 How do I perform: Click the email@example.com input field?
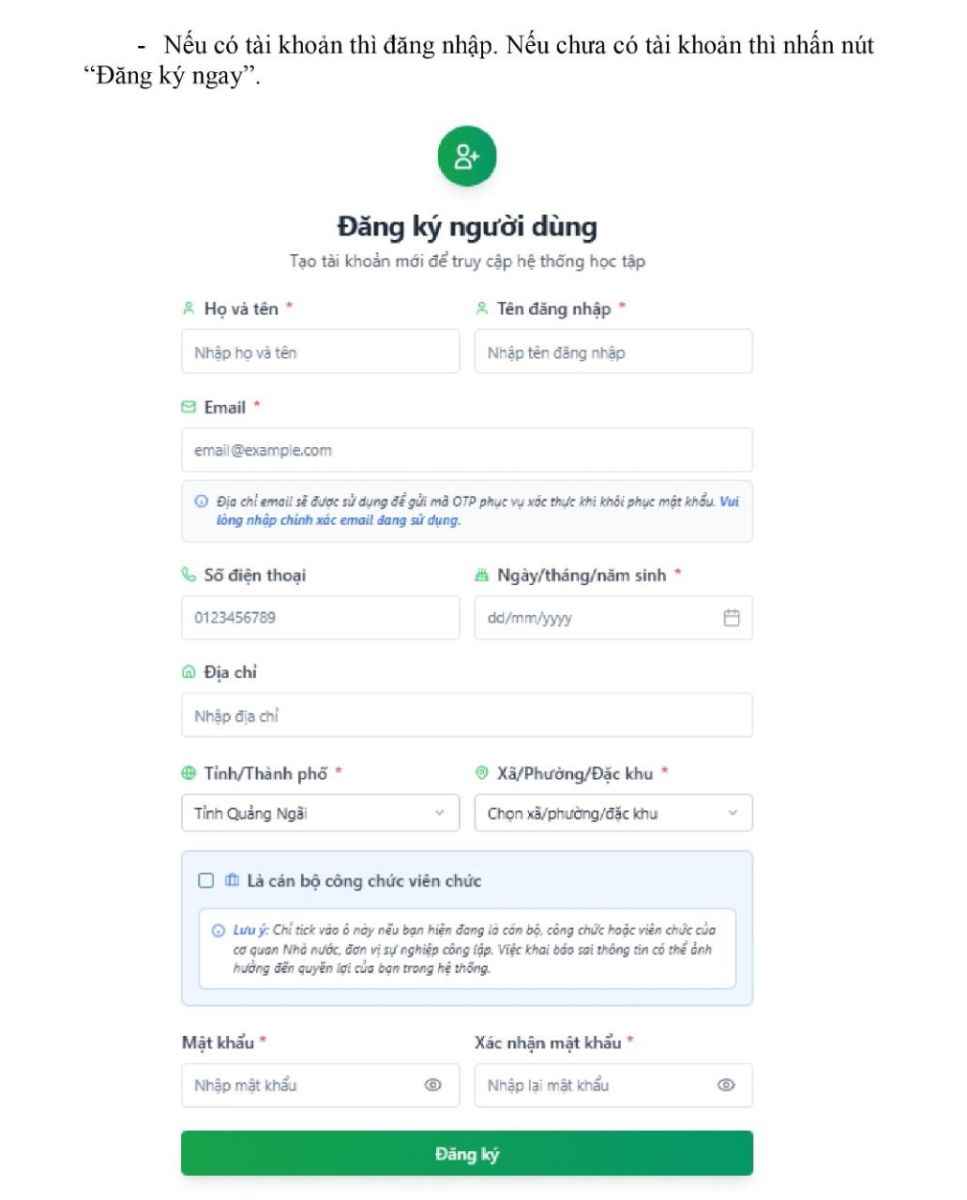pyautogui.click(x=466, y=450)
